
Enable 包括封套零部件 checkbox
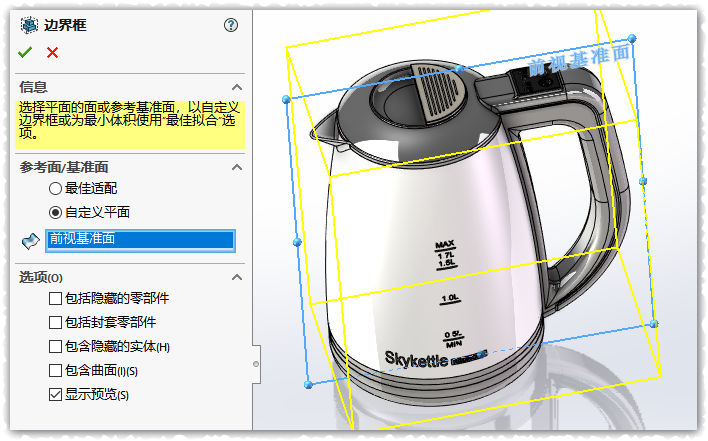(55, 322)
